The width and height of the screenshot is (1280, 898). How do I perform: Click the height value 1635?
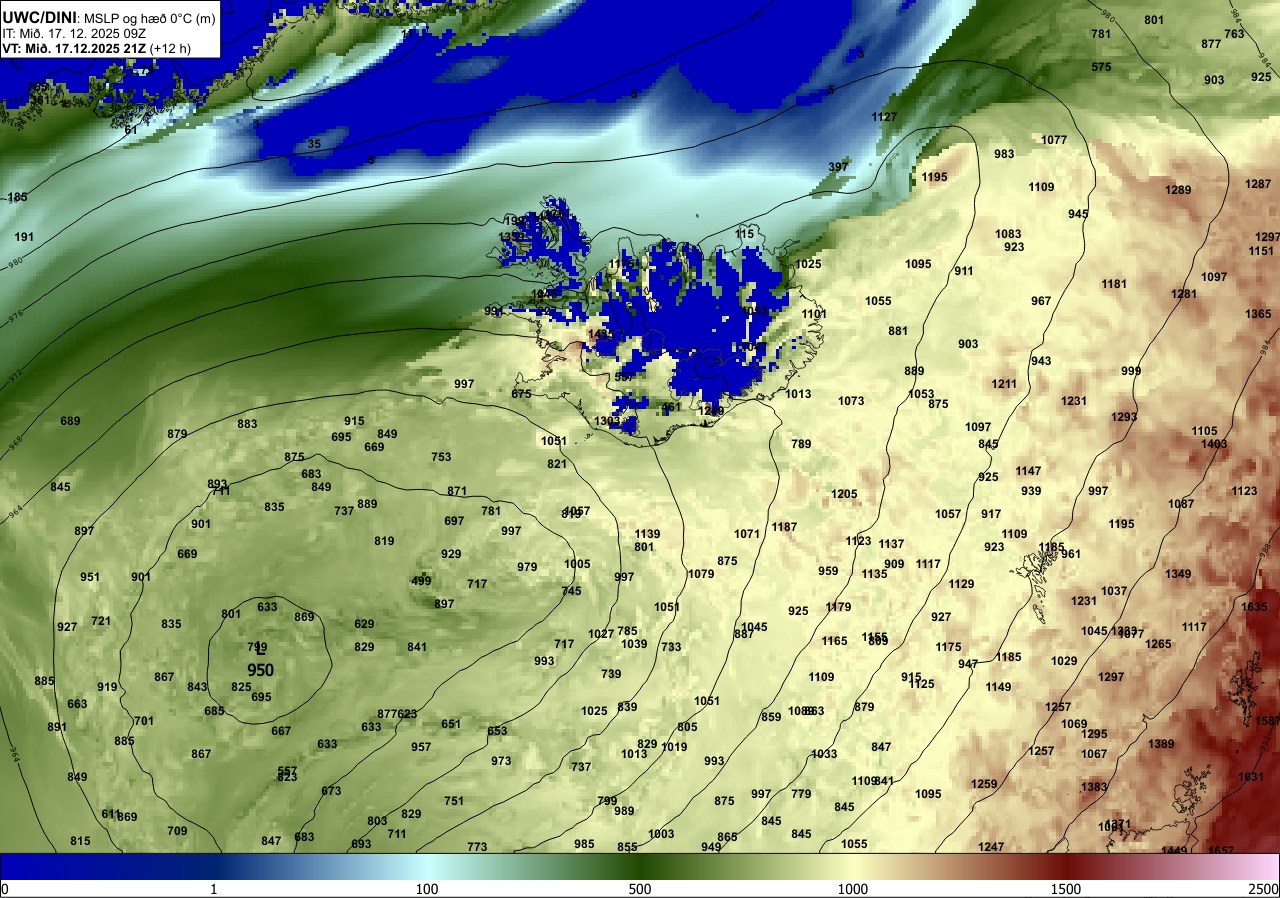[x=1254, y=607]
